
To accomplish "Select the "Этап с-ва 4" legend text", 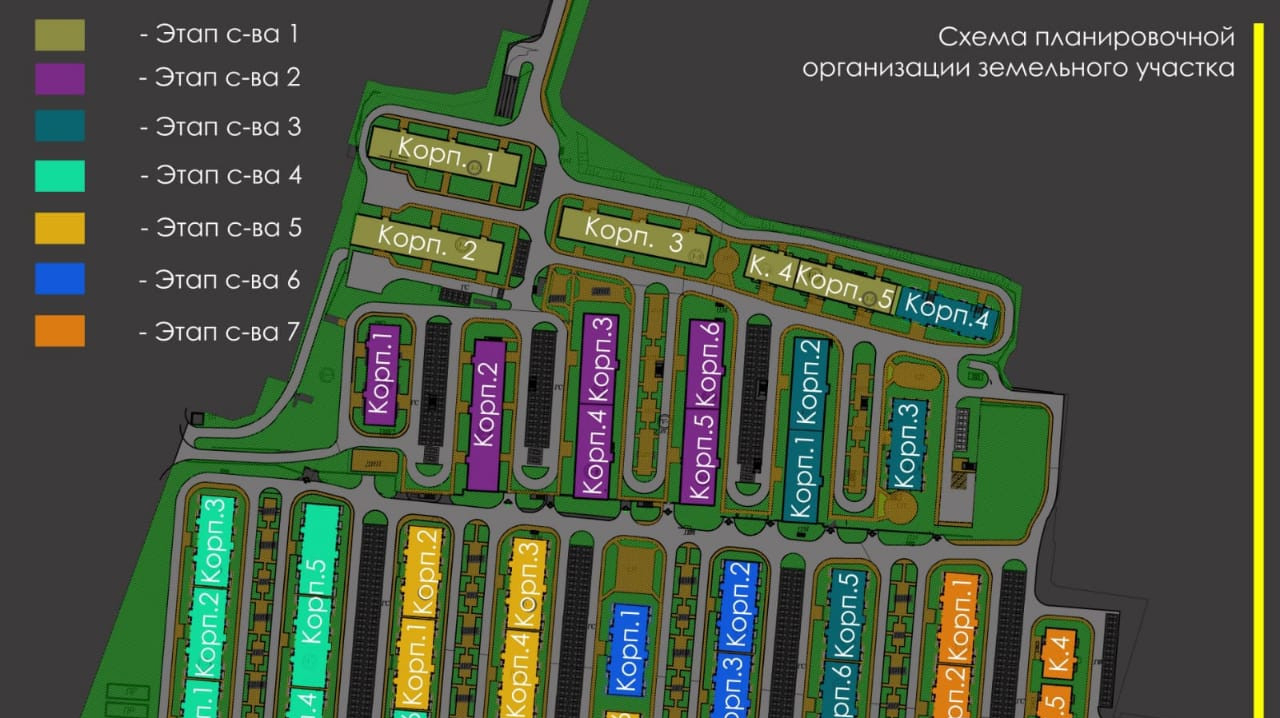I will coord(220,176).
